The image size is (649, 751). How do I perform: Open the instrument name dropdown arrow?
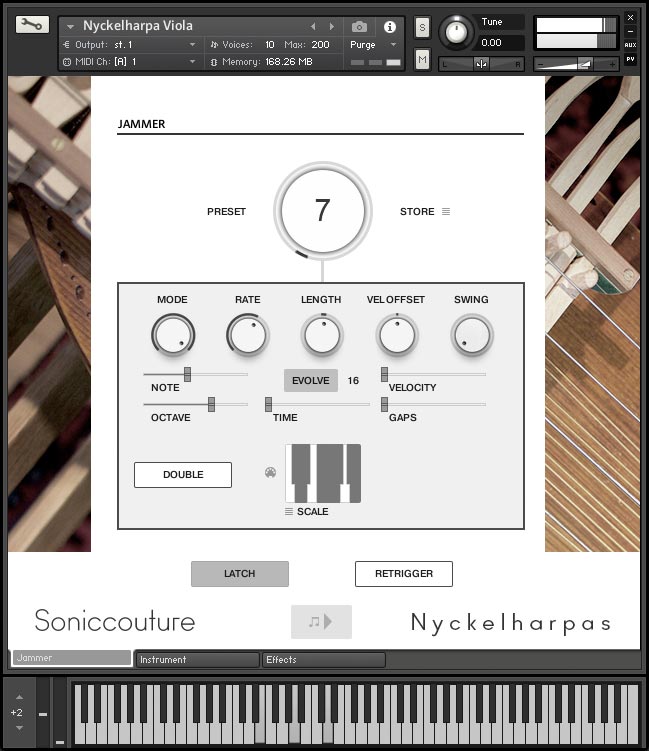[70, 27]
